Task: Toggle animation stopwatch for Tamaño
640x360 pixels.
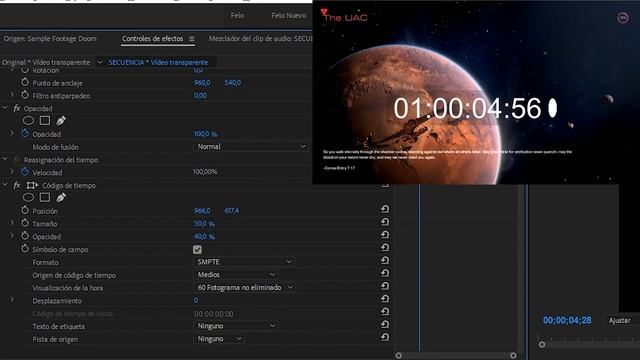Action: pyautogui.click(x=25, y=223)
